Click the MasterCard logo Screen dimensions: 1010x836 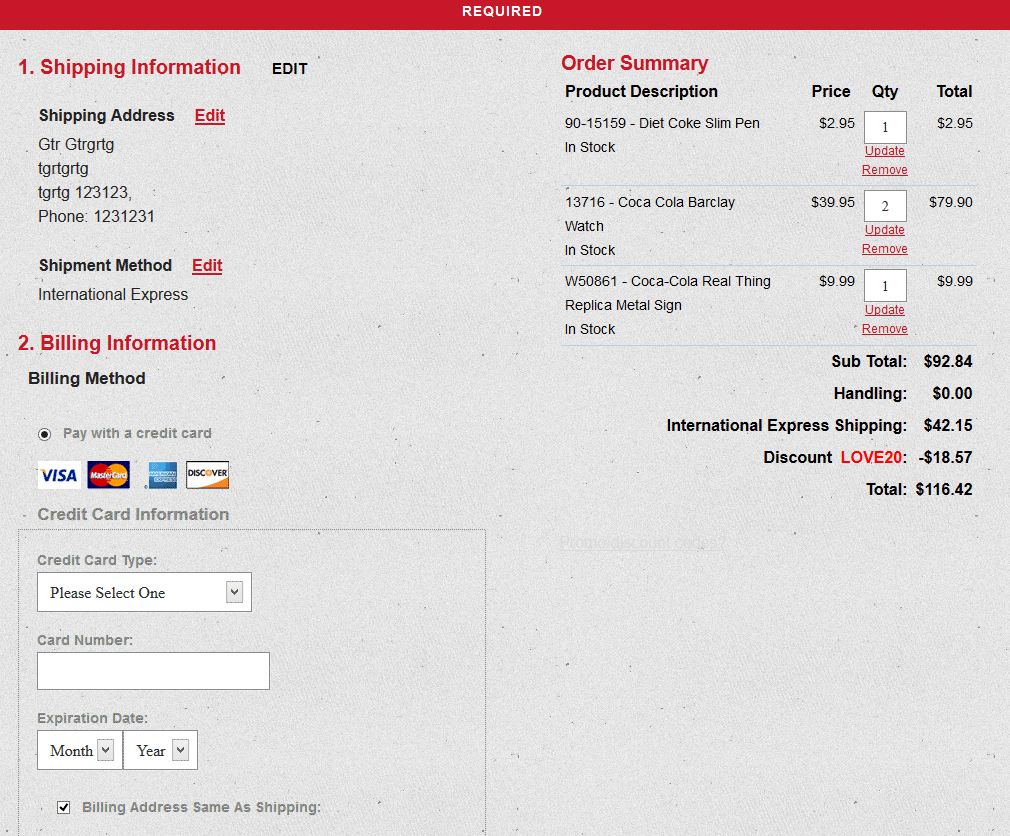(108, 475)
